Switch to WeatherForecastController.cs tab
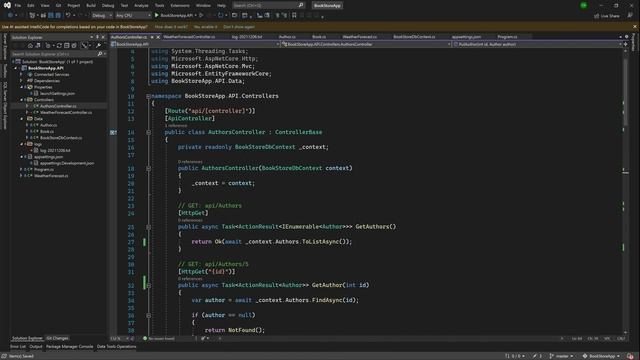Screen dimensions: 640x360 (189, 37)
